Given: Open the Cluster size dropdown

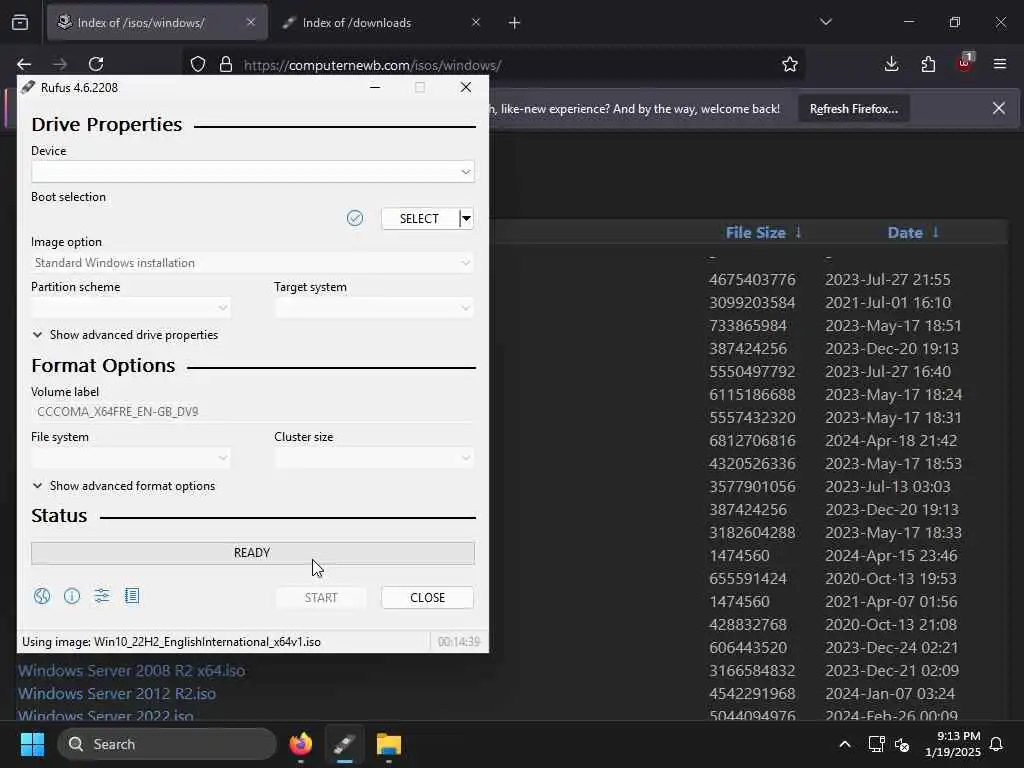Looking at the screenshot, I should coord(374,458).
